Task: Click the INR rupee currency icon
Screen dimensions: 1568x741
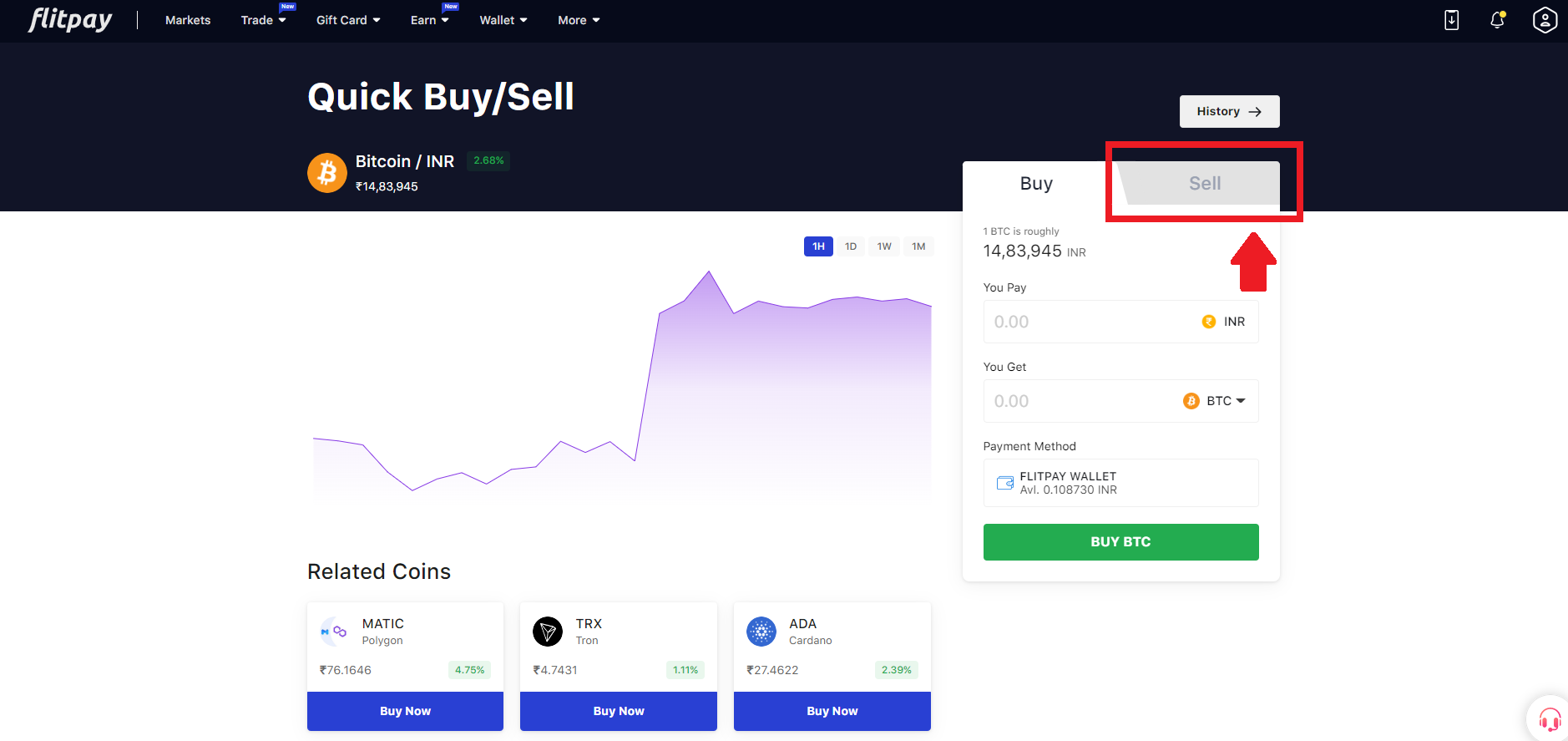Action: (x=1209, y=322)
